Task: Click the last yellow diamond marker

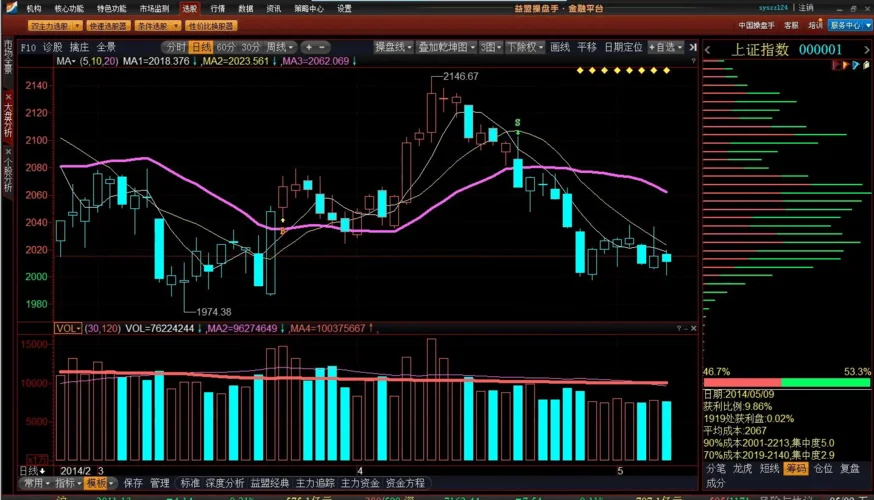Action: coord(666,70)
